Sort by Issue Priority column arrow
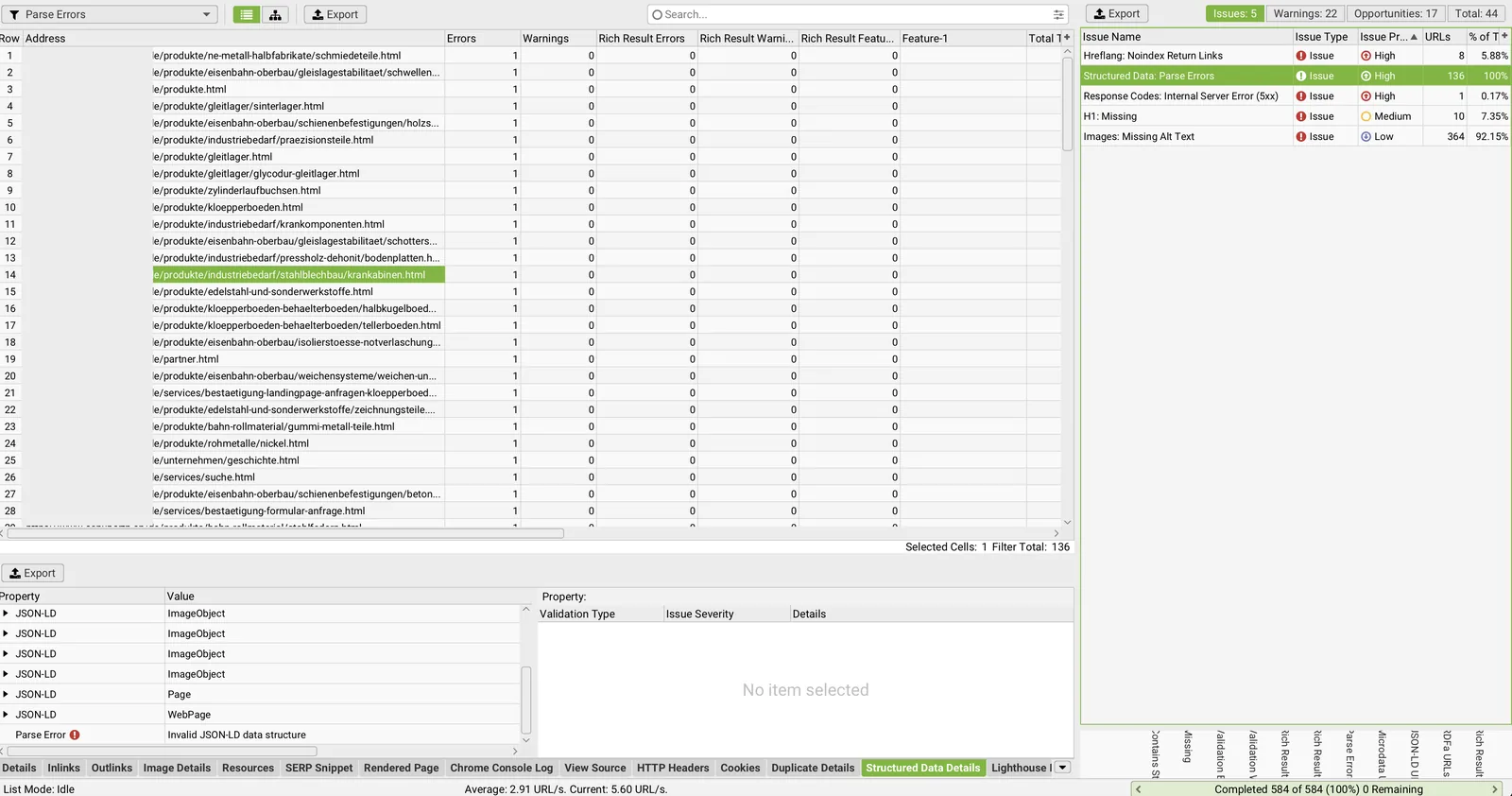Viewport: 1512px width, 796px height. tap(1414, 37)
